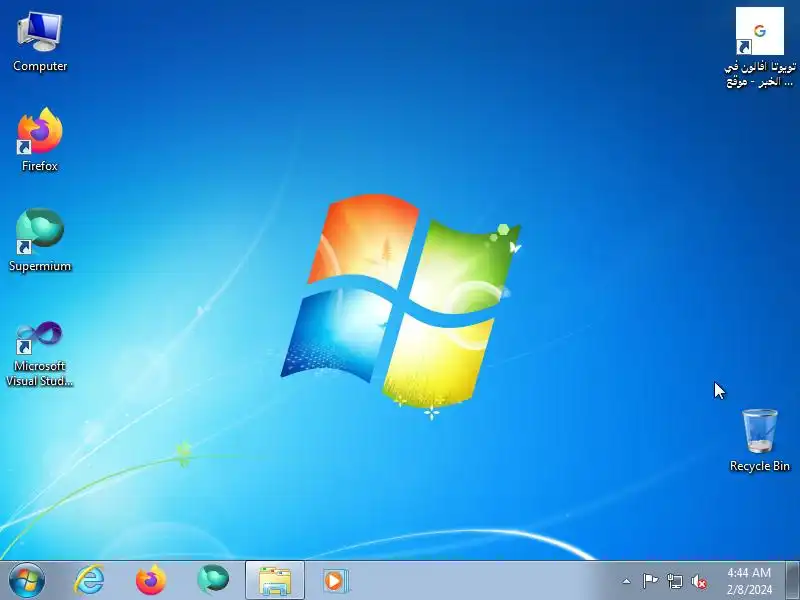Open the clock showing 4:44 AM

pyautogui.click(x=749, y=581)
